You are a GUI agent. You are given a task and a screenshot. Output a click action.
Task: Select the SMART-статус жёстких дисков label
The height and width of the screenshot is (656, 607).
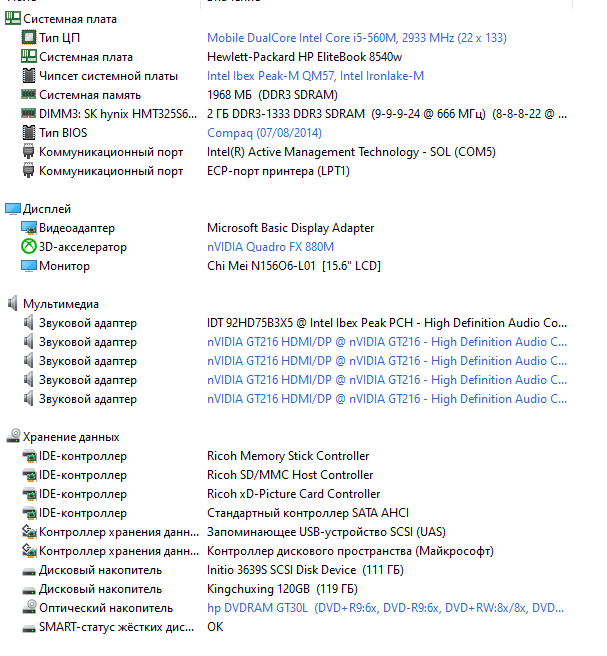click(116, 627)
